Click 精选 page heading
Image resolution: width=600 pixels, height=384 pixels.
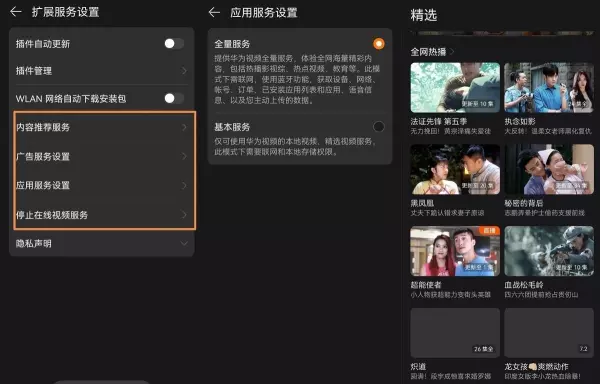(424, 15)
